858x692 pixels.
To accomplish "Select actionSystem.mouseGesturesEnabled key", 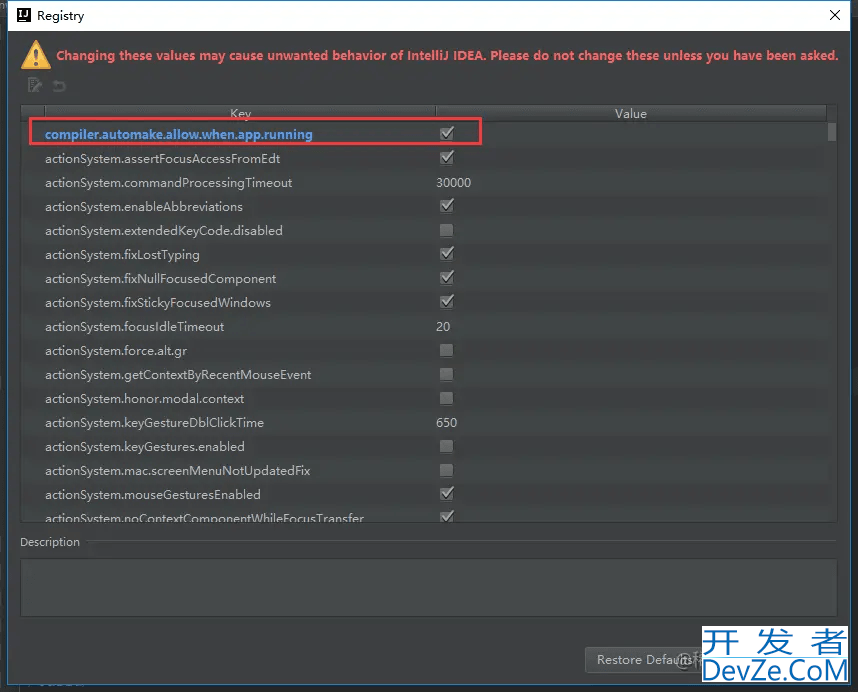I will [x=153, y=495].
